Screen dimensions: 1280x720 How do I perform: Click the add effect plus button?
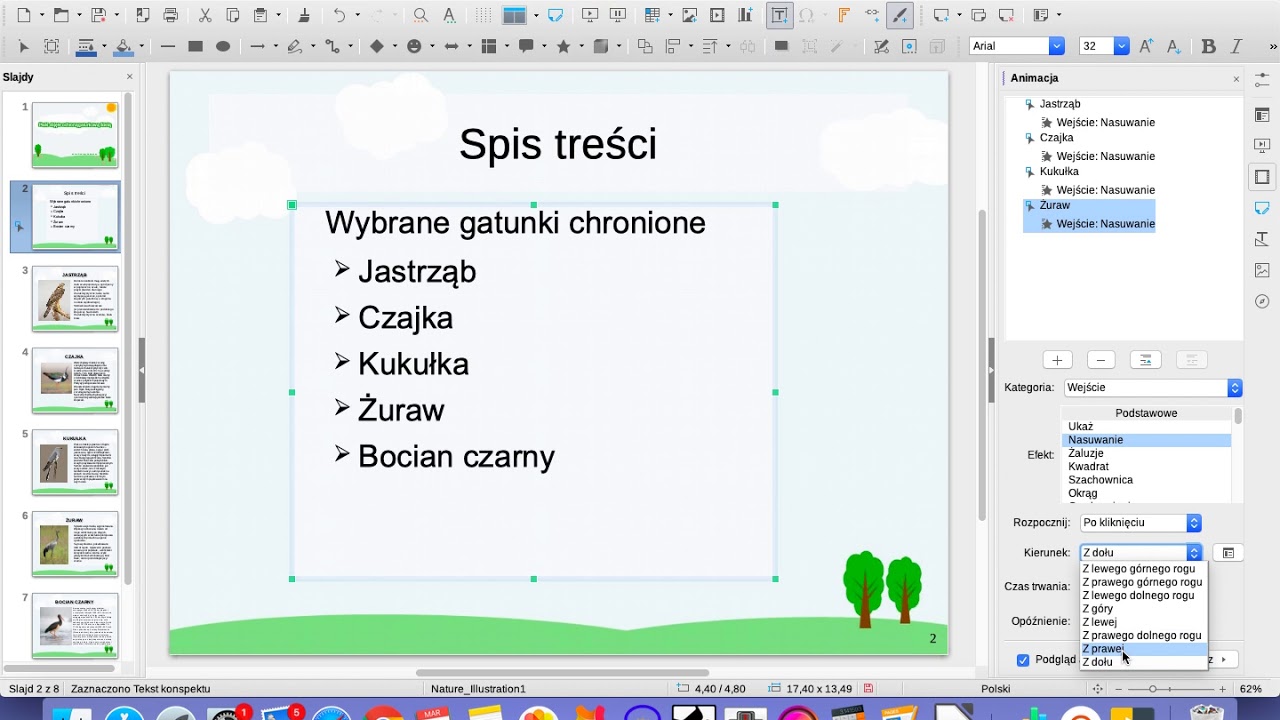[1057, 360]
